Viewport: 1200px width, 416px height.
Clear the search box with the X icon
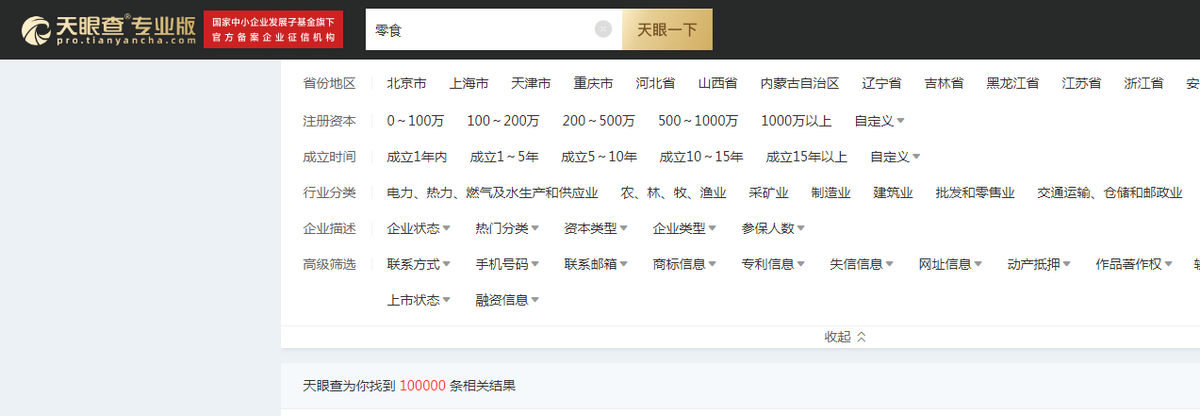tap(603, 29)
